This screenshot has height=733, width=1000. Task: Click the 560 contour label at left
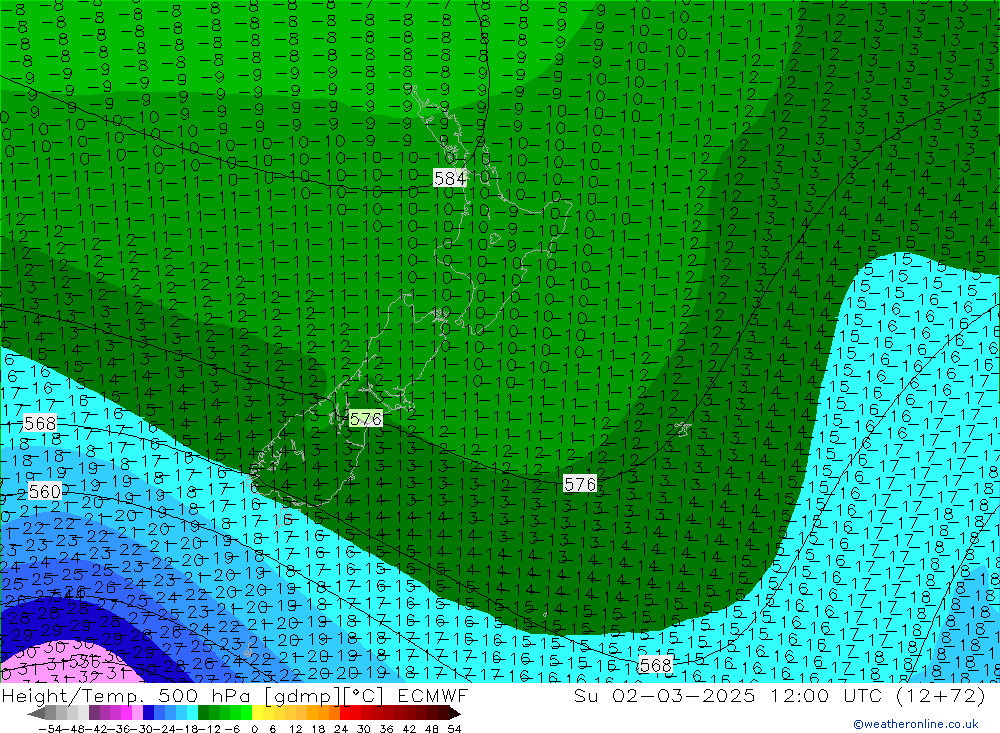click(45, 491)
